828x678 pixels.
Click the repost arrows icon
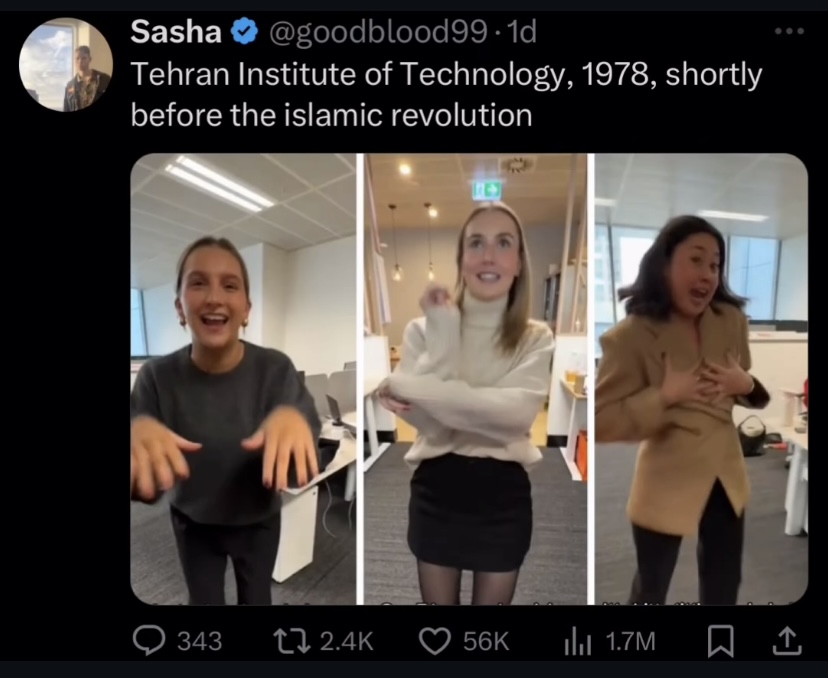pyautogui.click(x=291, y=640)
